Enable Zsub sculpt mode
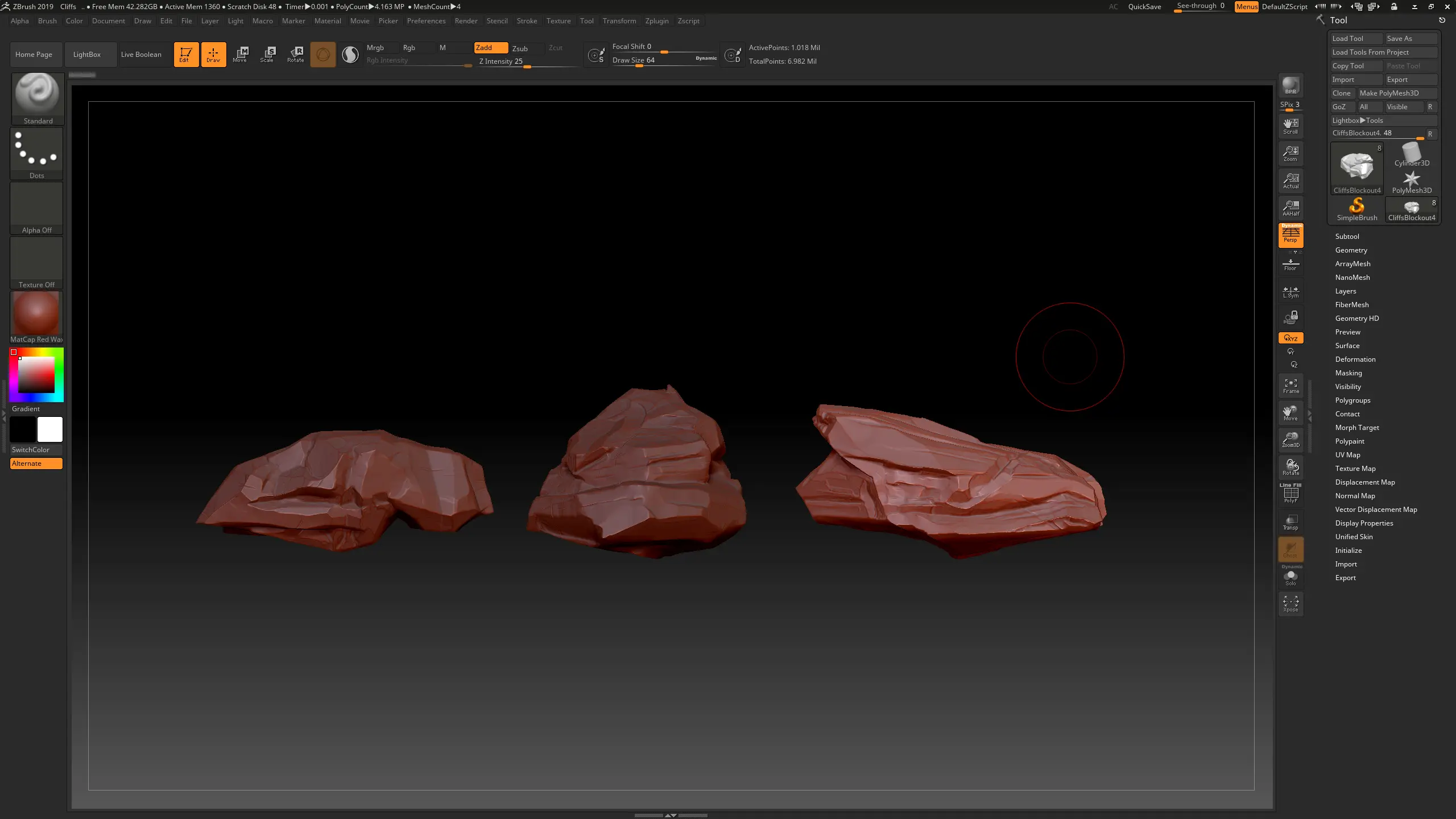1456x819 pixels. pyautogui.click(x=520, y=48)
